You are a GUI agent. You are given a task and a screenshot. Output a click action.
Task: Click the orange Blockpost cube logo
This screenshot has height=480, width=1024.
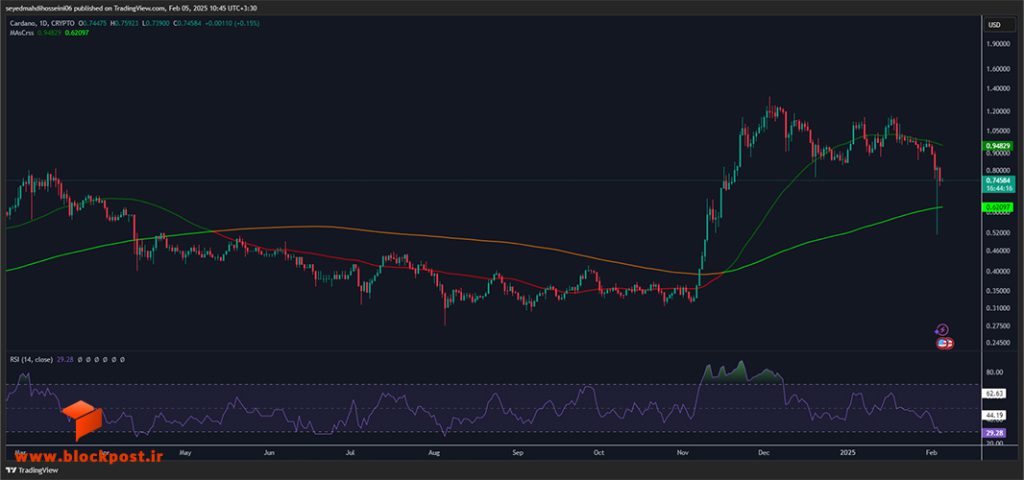pyautogui.click(x=82, y=420)
